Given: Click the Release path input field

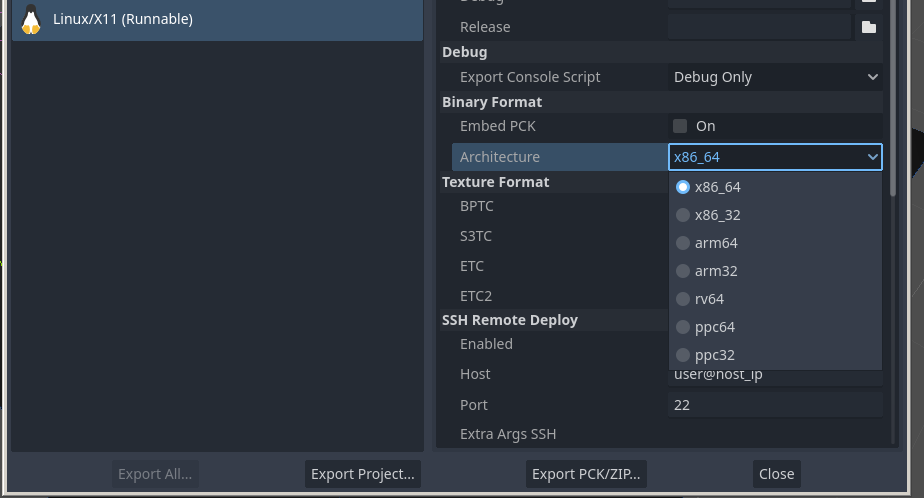Looking at the screenshot, I should pyautogui.click(x=758, y=27).
